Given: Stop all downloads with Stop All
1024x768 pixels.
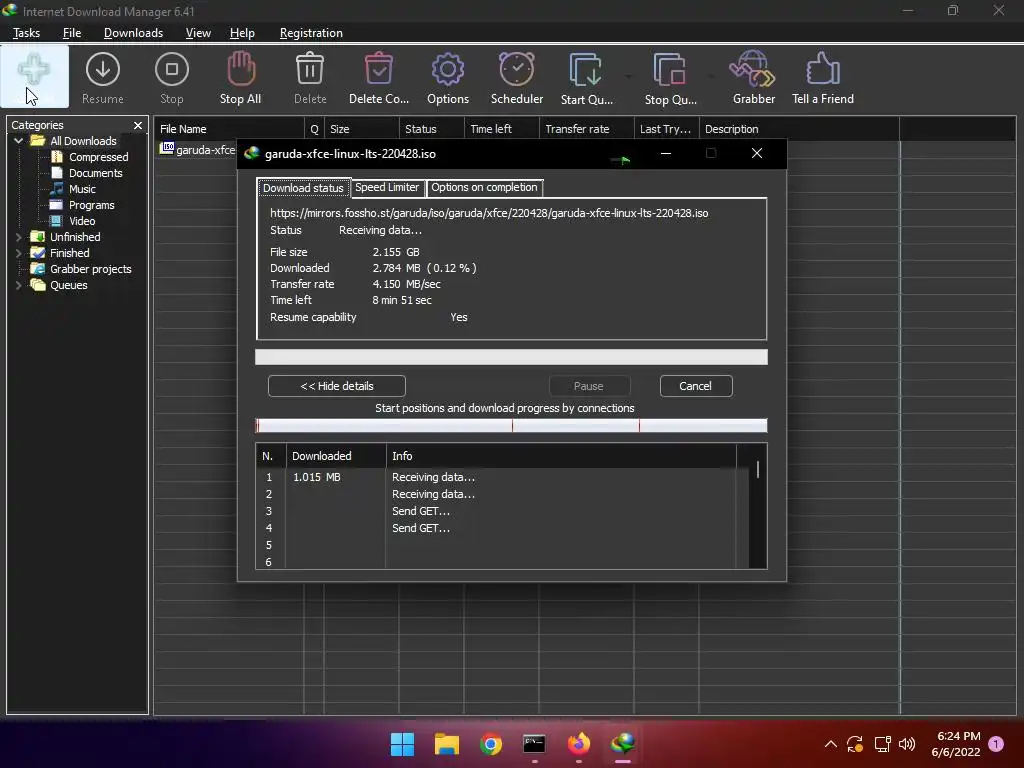Looking at the screenshot, I should pos(240,78).
